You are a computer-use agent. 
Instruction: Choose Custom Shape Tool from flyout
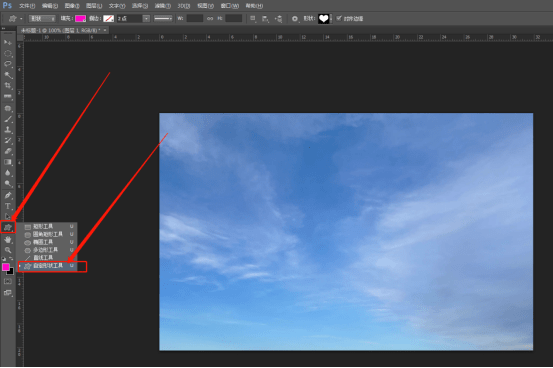click(47, 266)
